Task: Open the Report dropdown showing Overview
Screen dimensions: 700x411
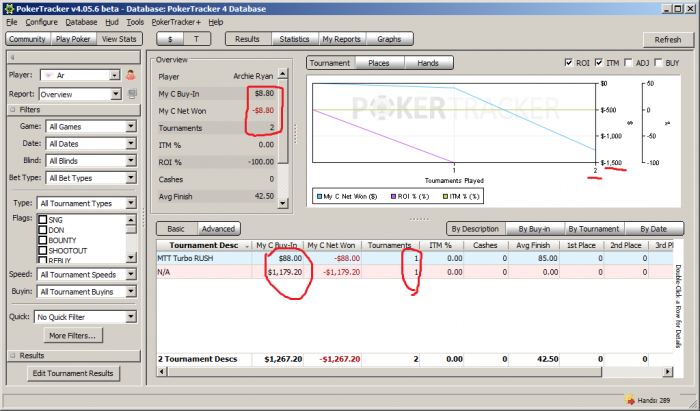Action: pos(116,94)
